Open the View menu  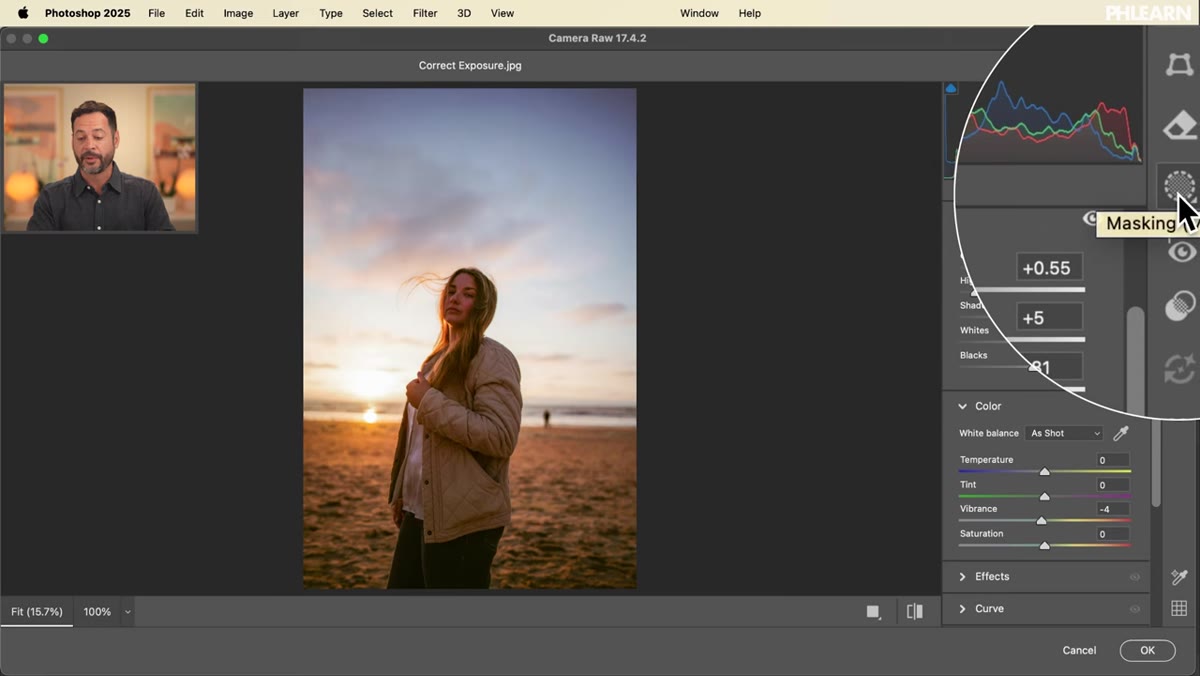502,13
